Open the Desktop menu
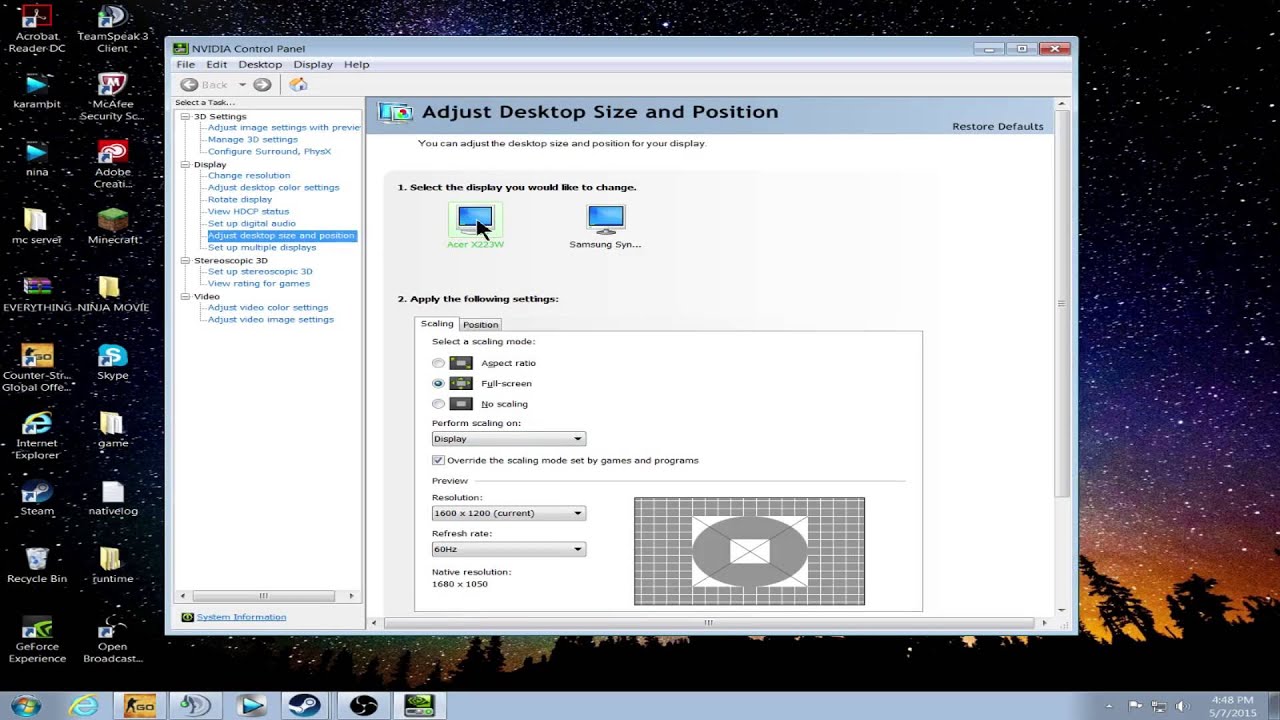1280x720 pixels. pos(260,64)
